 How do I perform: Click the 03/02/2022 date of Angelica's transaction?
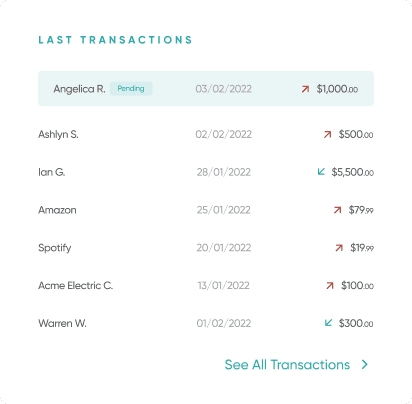tap(224, 89)
